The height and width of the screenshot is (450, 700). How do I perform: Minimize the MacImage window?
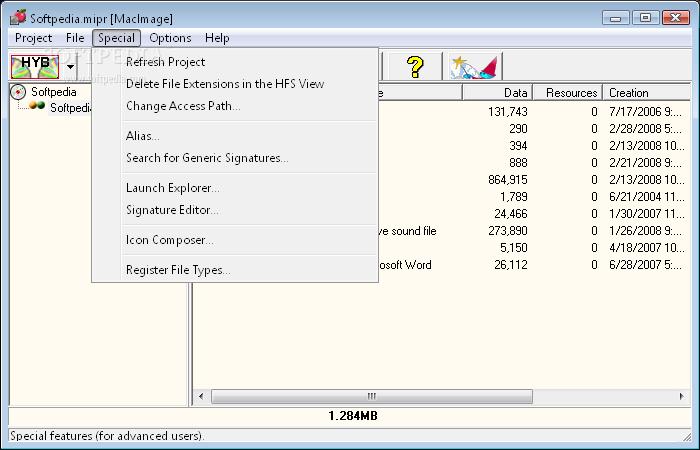[616, 18]
